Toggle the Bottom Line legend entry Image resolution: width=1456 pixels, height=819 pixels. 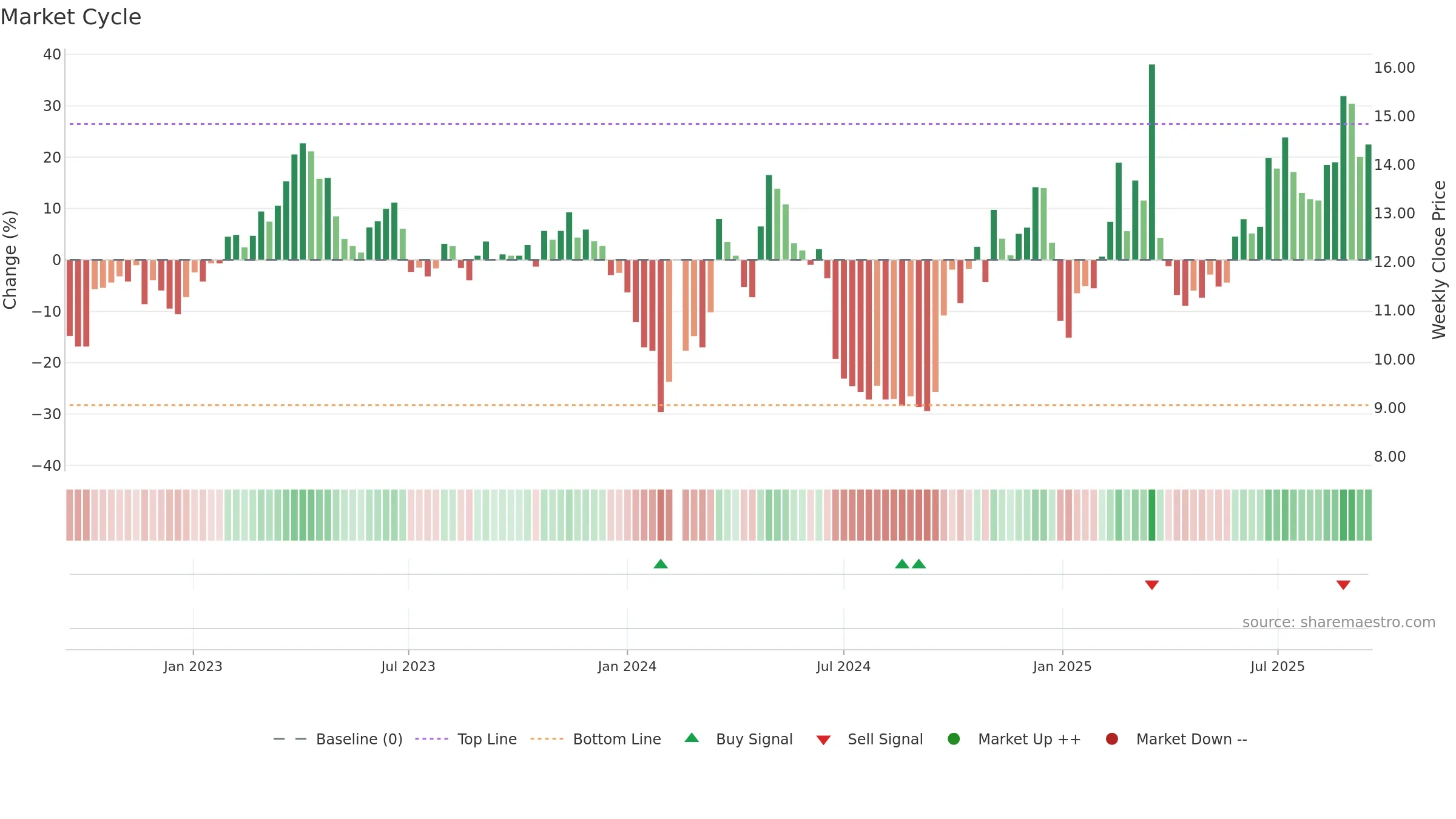coord(596,739)
